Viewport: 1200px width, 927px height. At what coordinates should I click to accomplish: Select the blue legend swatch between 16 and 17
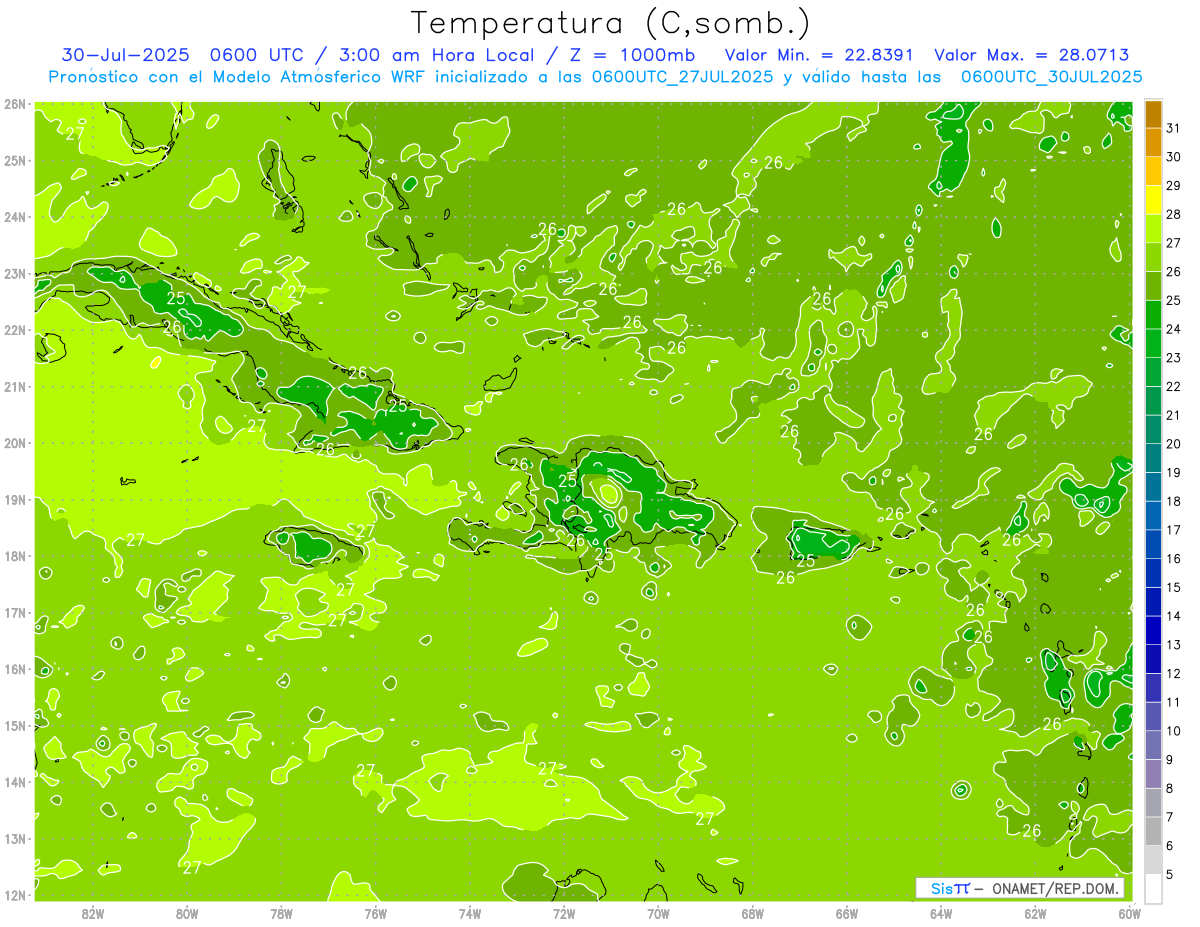click(x=1153, y=544)
